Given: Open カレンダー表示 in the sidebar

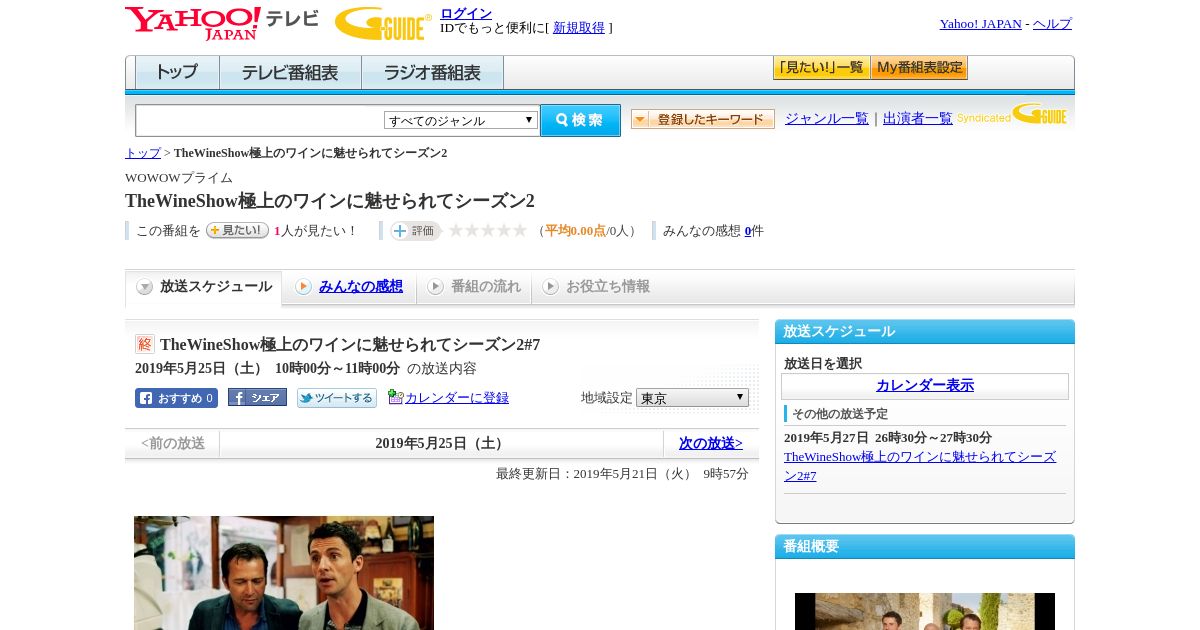Looking at the screenshot, I should (925, 386).
